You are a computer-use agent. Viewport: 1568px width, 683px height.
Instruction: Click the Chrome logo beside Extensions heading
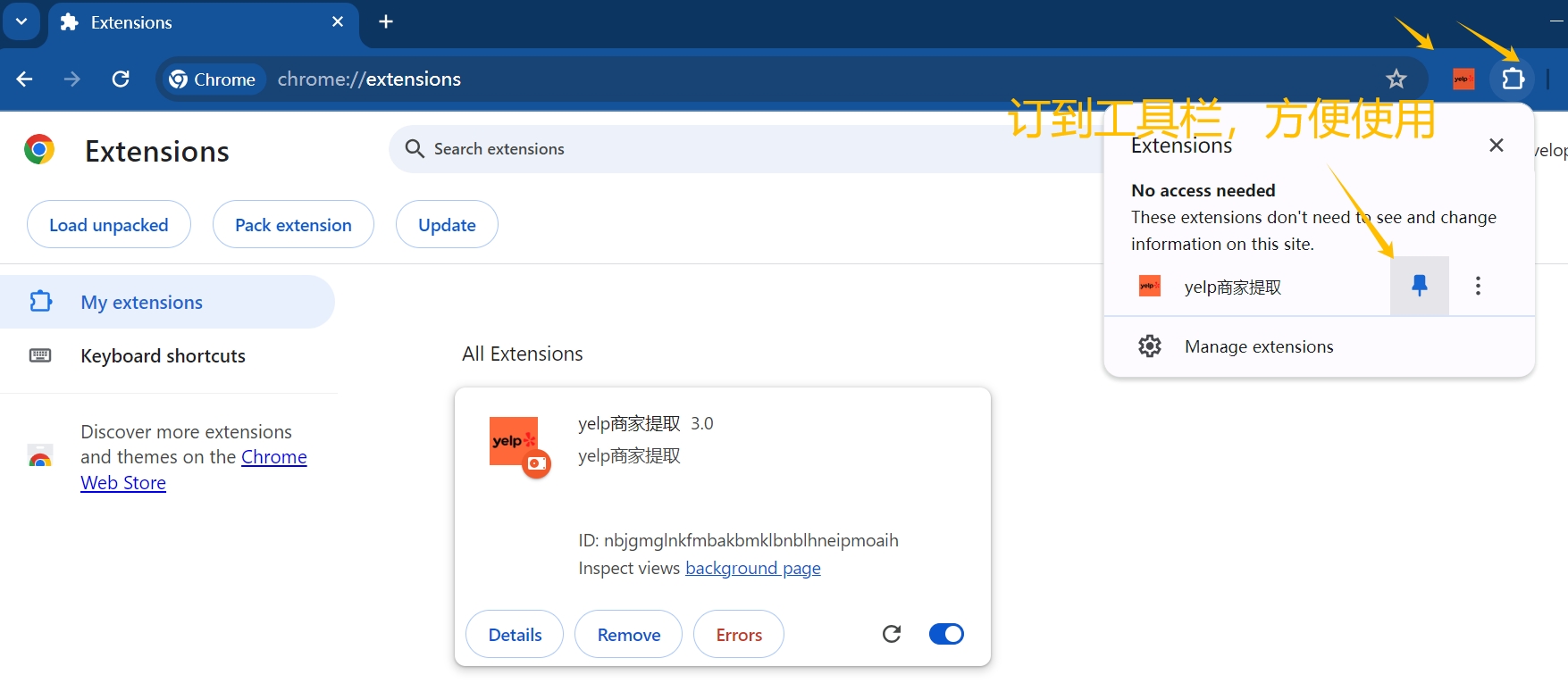(x=39, y=150)
